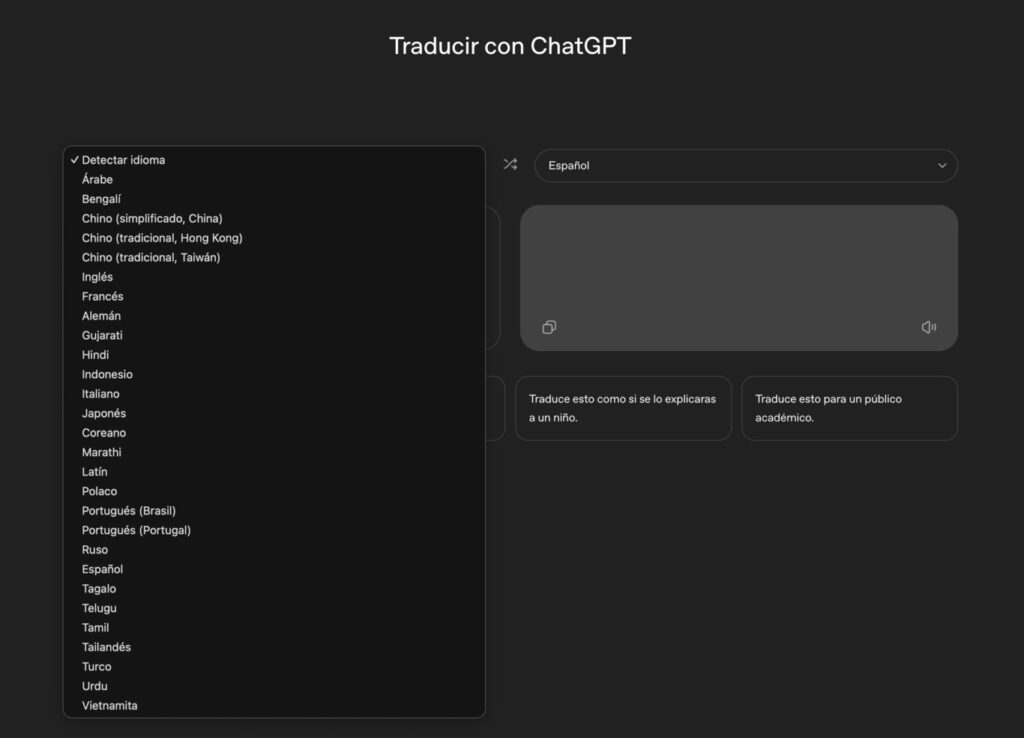Select Portugués (Portugal) language
The width and height of the screenshot is (1024, 738).
[x=136, y=530]
